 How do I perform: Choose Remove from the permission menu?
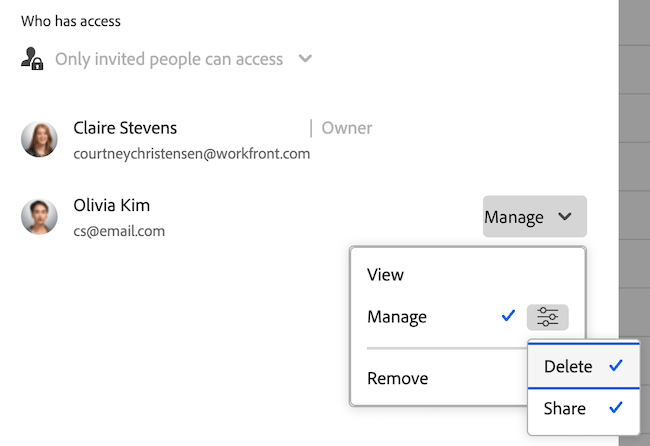click(x=398, y=379)
